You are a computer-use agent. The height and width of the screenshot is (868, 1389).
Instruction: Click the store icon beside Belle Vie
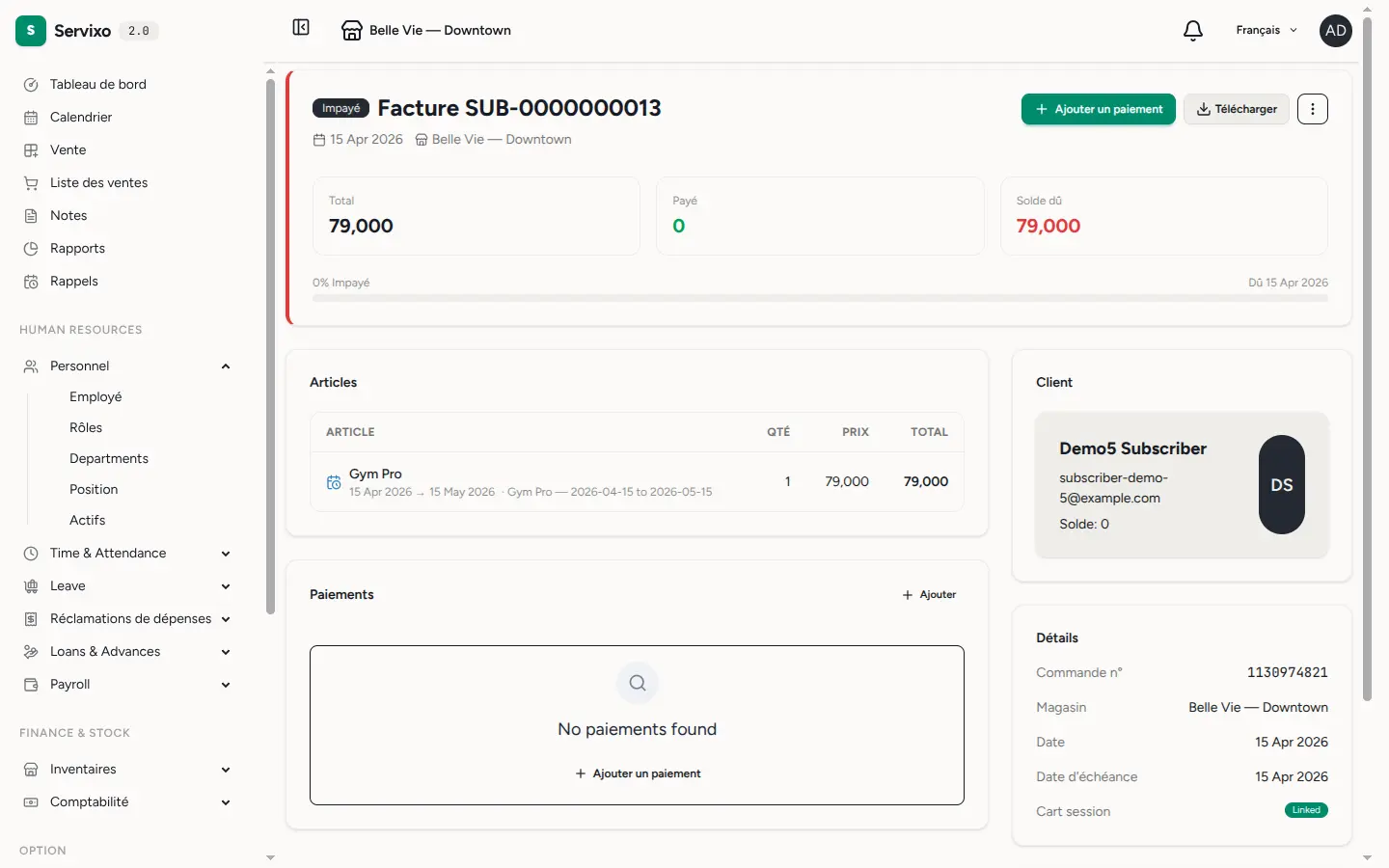click(x=352, y=31)
